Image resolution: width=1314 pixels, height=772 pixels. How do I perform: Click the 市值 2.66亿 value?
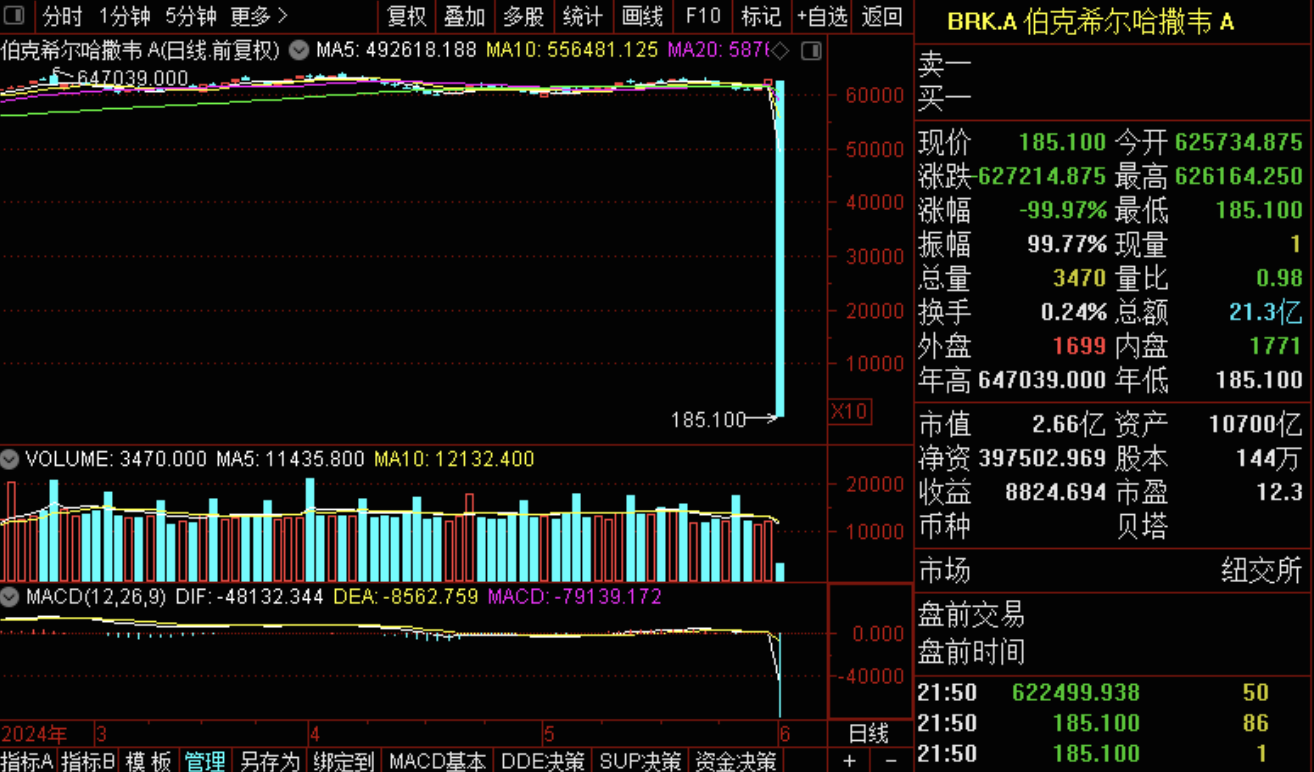click(1069, 425)
